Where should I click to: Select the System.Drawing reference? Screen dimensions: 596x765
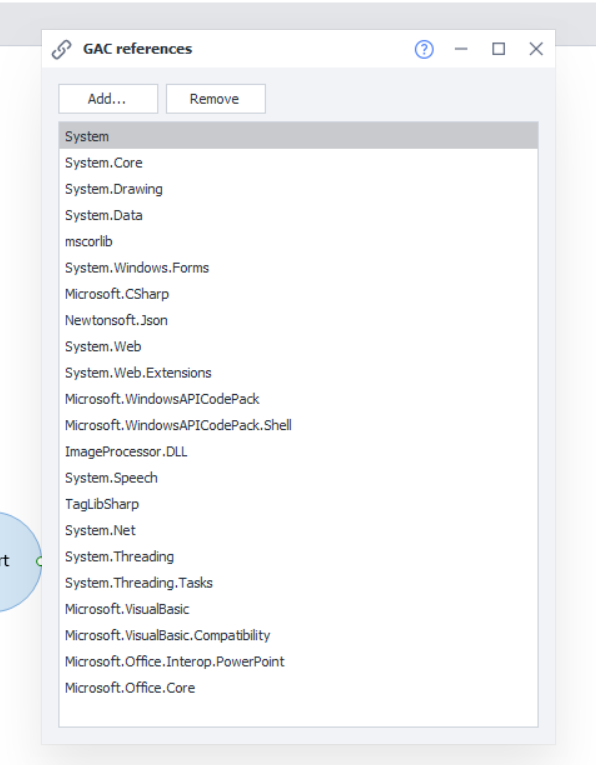click(x=298, y=189)
